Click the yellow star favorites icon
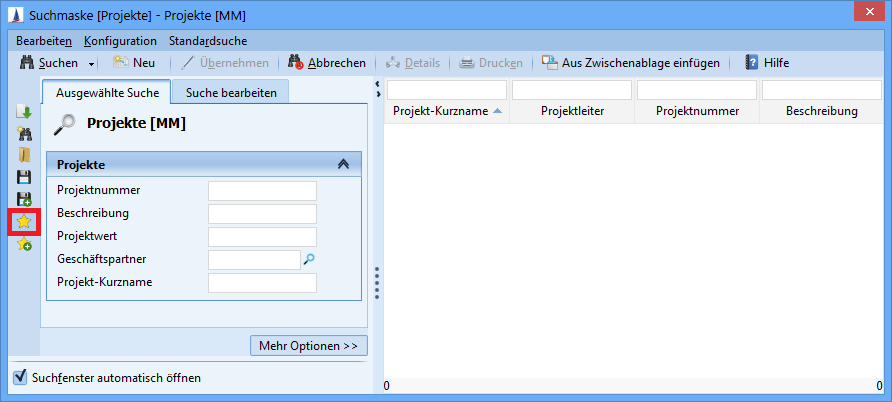Screen dimensions: 892x402 coord(24,221)
